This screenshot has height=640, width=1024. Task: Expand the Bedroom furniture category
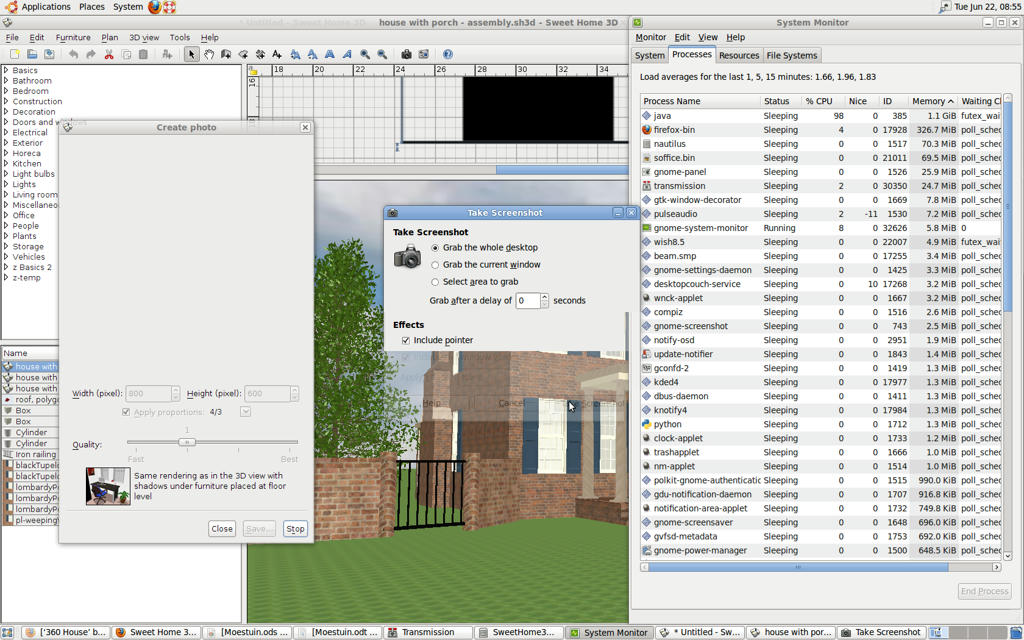(6, 91)
